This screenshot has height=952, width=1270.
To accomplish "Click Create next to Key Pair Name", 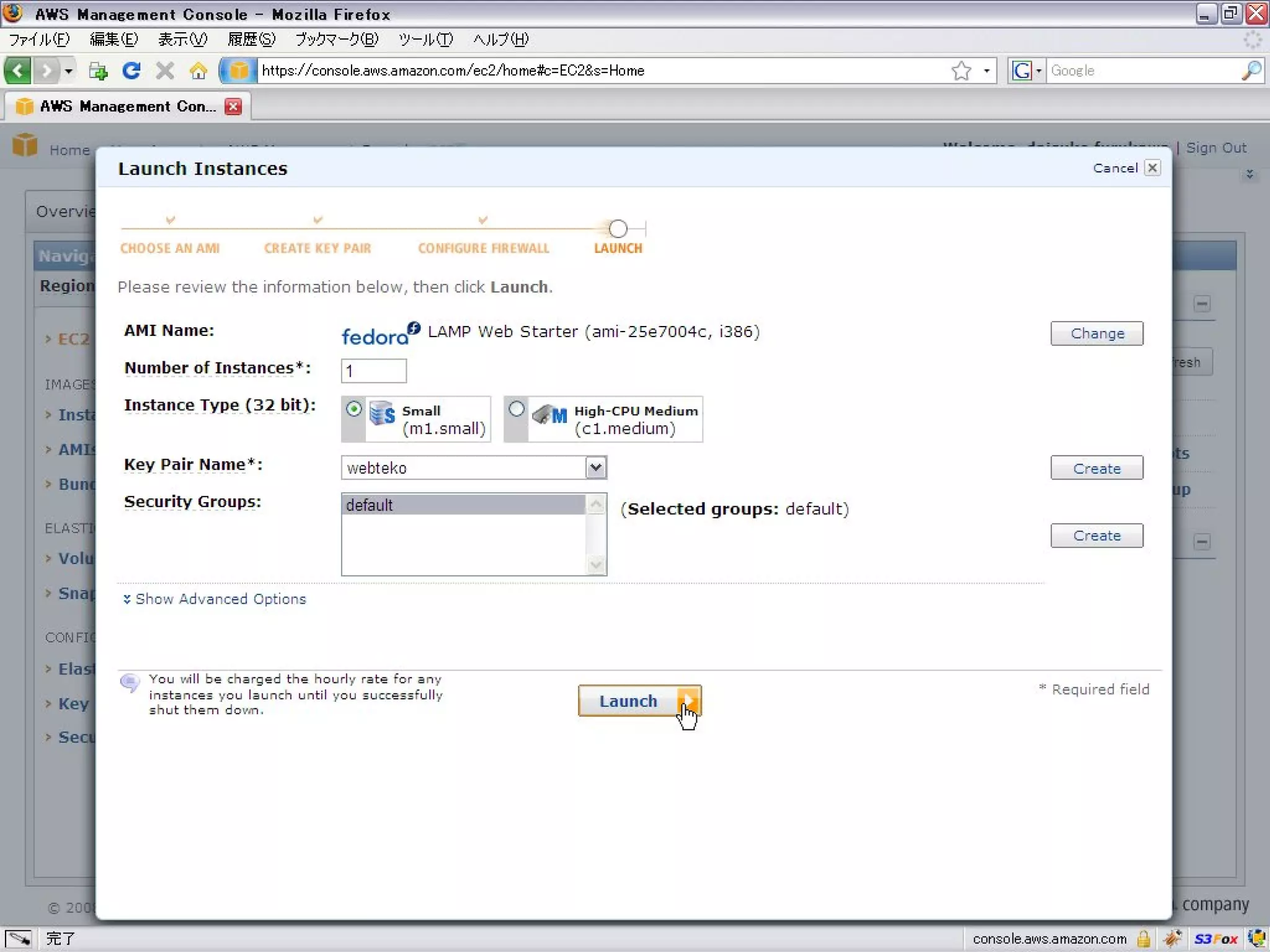I will pos(1096,469).
